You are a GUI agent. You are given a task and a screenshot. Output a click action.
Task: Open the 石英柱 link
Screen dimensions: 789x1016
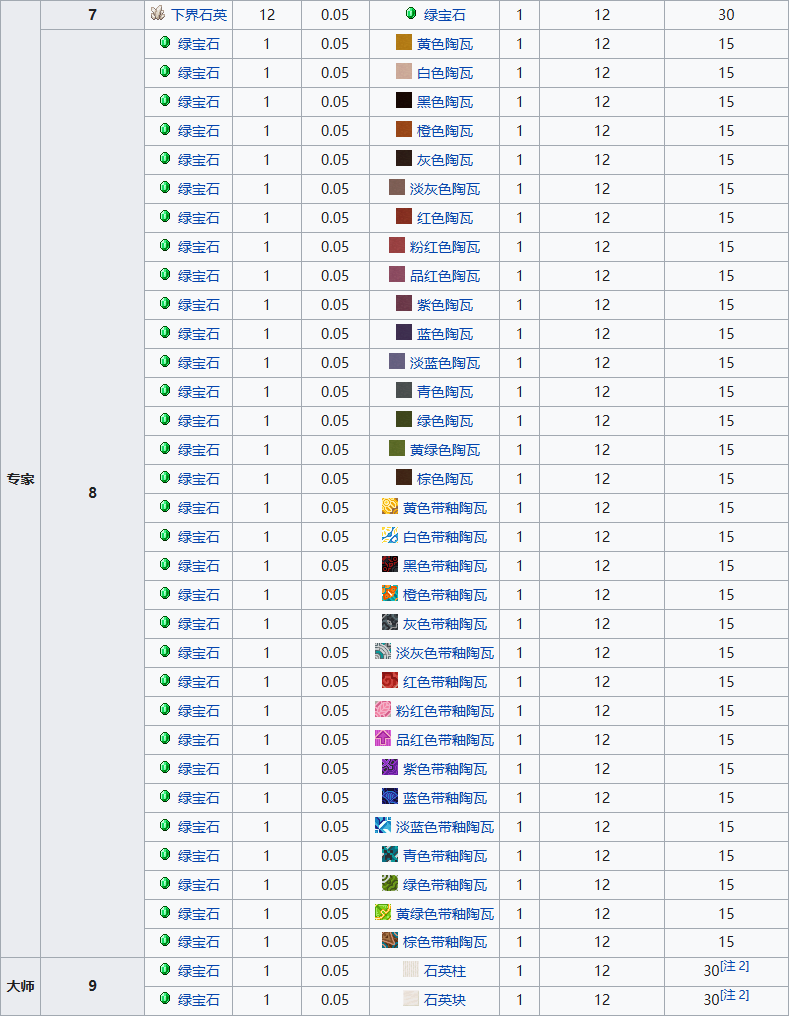point(445,971)
